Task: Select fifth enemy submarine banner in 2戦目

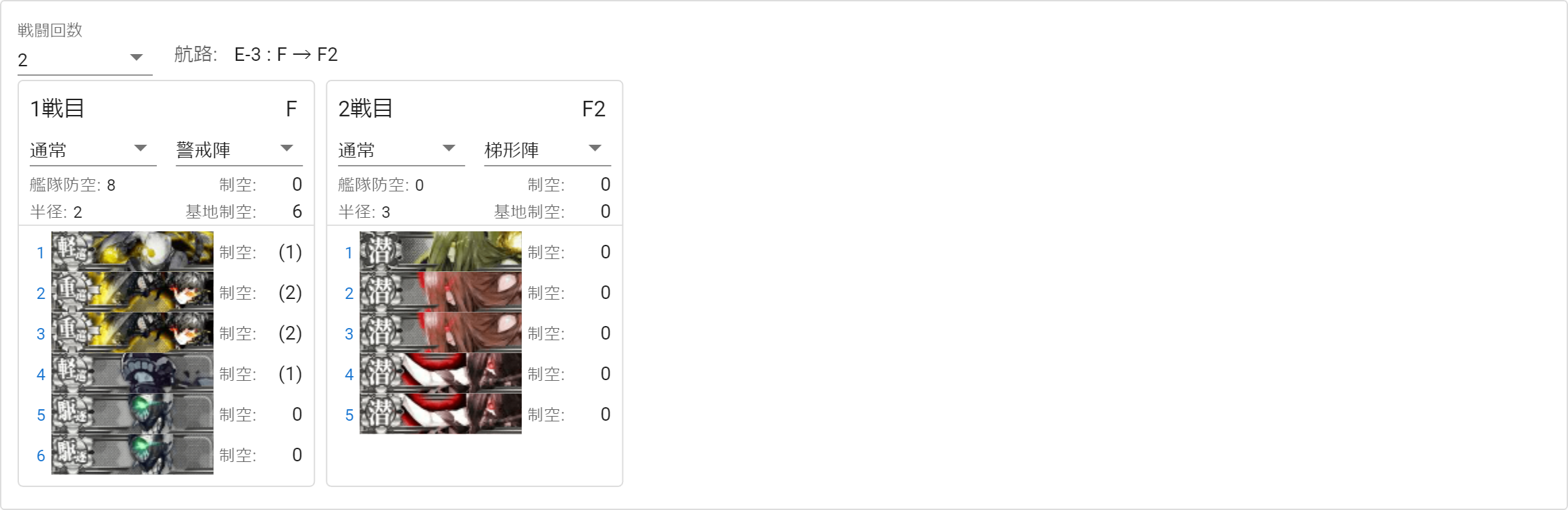Action: coord(441,414)
